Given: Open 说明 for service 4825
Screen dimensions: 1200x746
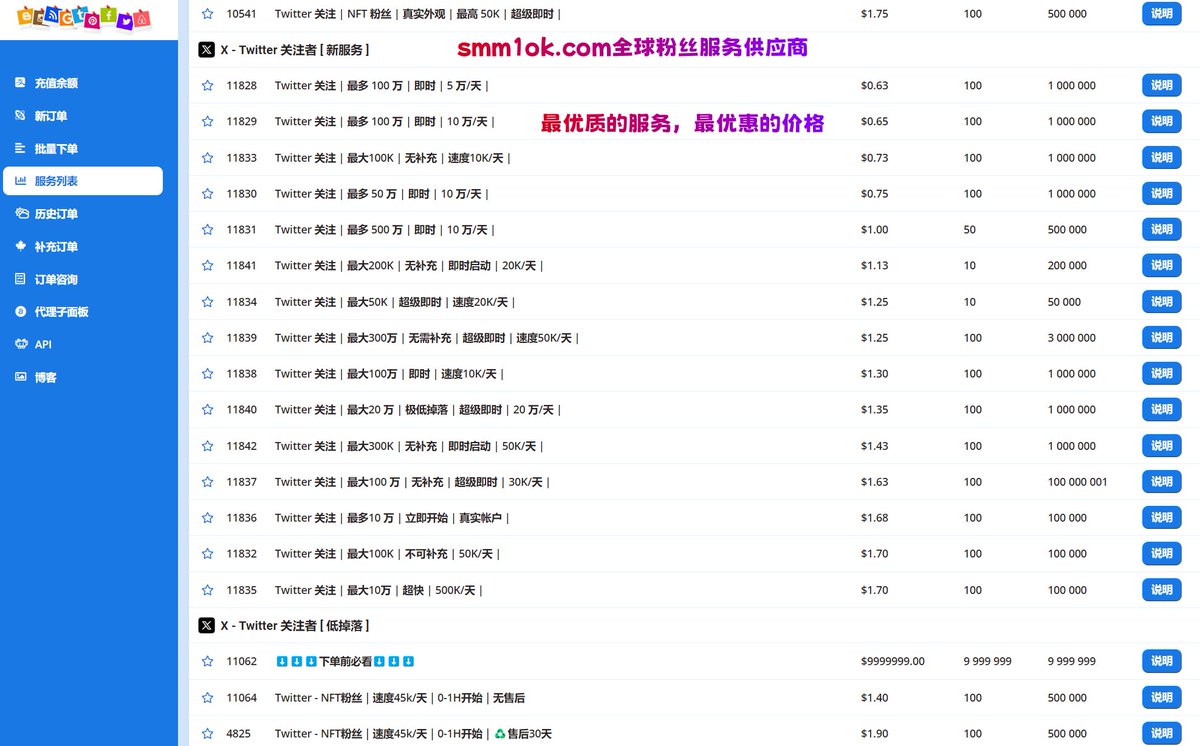Looking at the screenshot, I should (x=1161, y=734).
